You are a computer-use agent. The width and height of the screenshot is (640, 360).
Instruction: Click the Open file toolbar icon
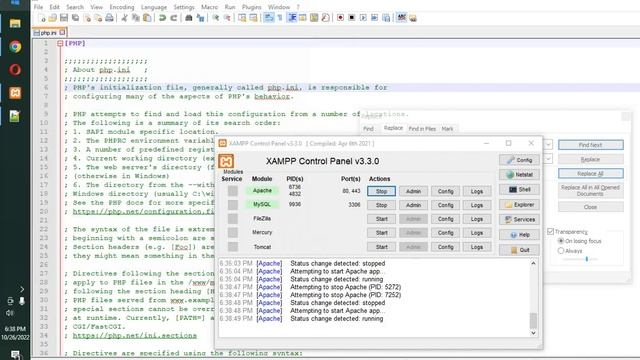pyautogui.click(x=53, y=18)
